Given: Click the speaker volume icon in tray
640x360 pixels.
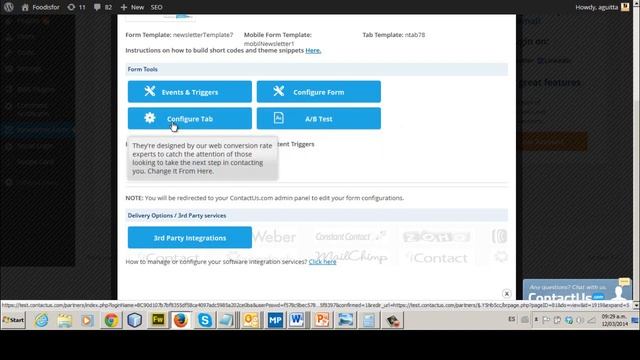Looking at the screenshot, I should 580,320.
